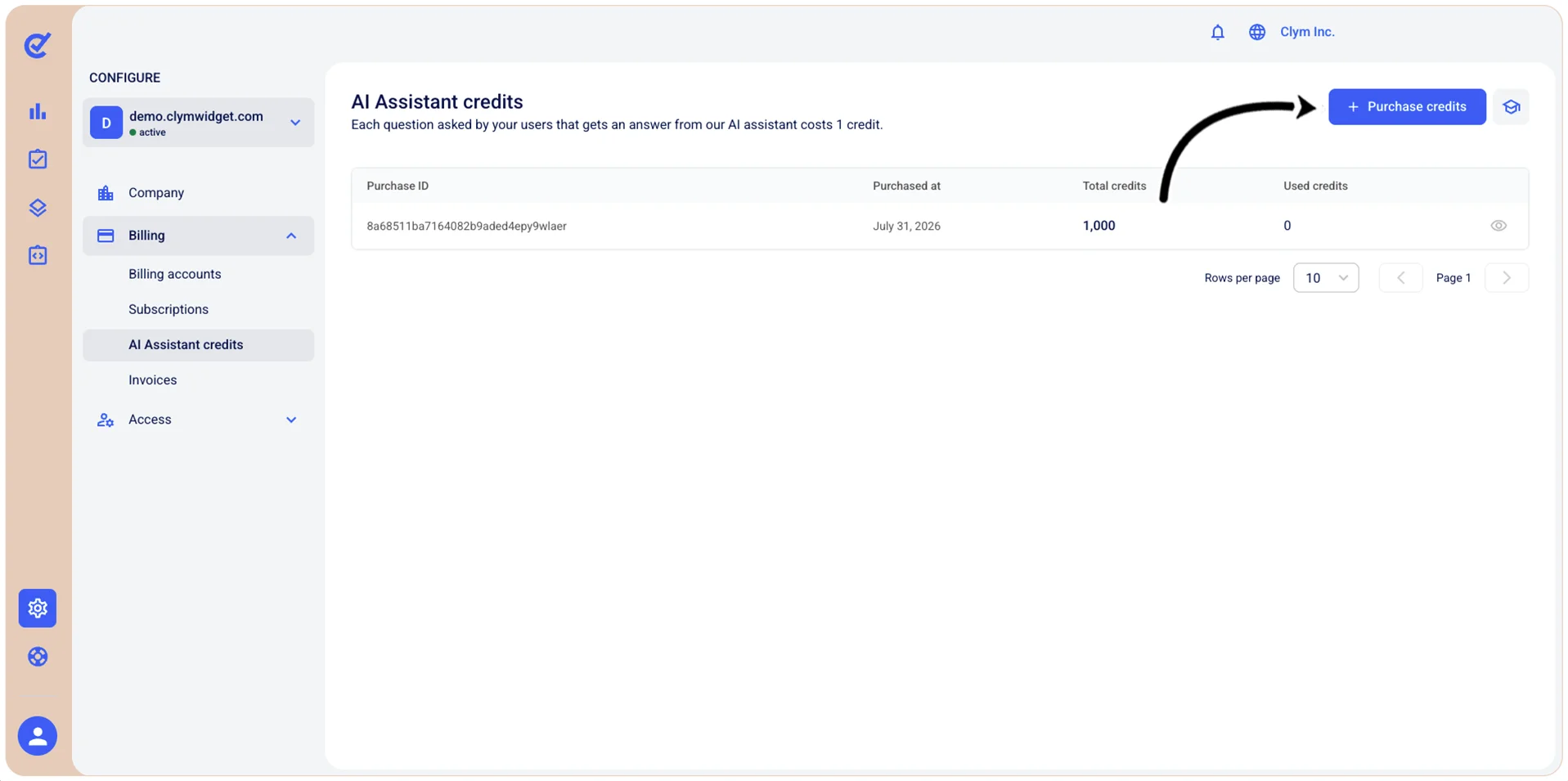Open the layers sidebar icon
Image resolution: width=1568 pixels, height=781 pixels.
38,208
